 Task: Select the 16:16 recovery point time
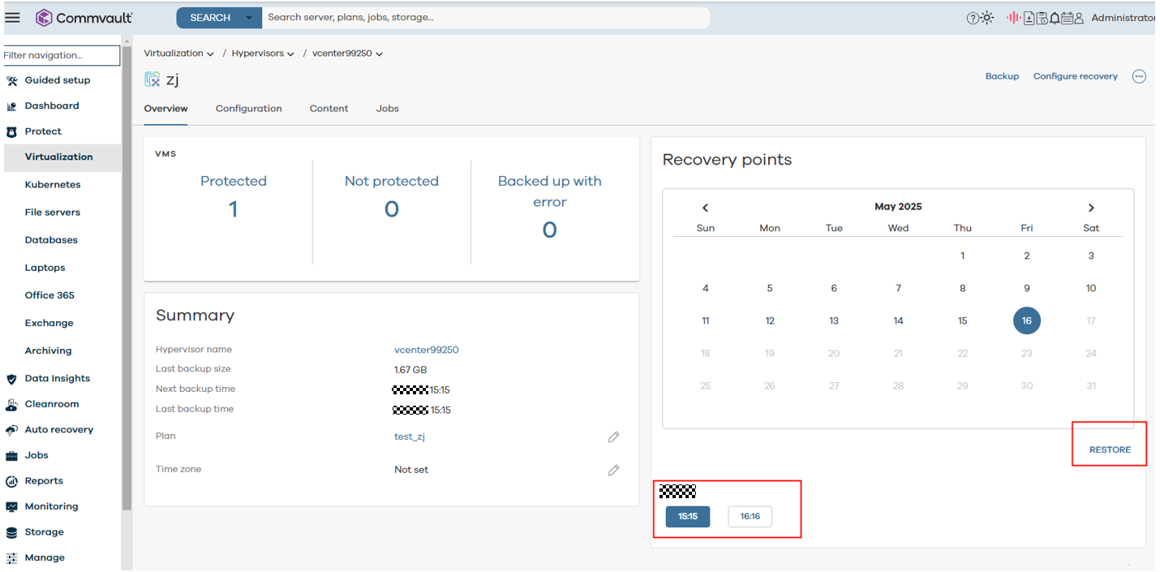[749, 517]
